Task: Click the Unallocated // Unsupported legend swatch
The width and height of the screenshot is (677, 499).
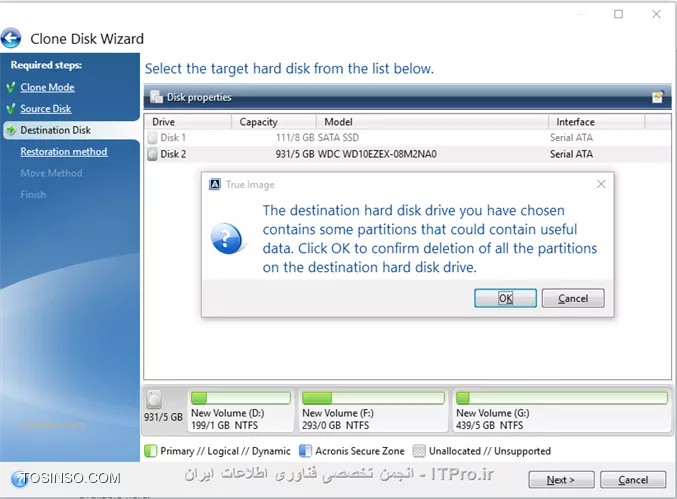Action: tap(419, 451)
